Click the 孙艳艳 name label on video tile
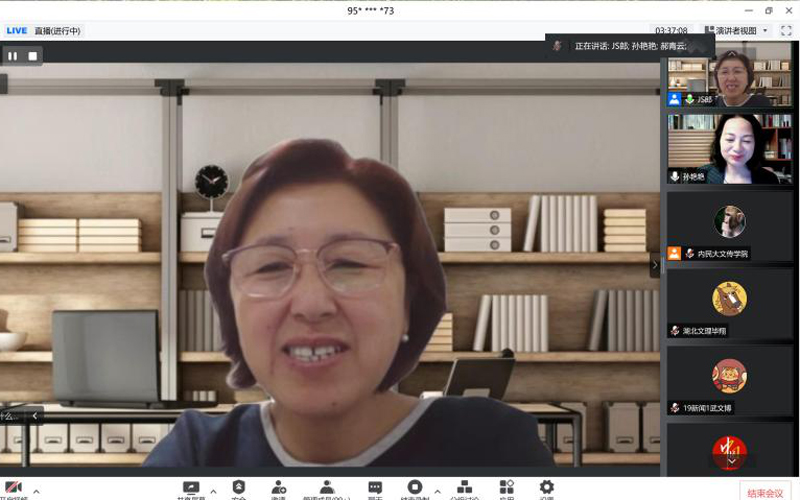 point(693,177)
